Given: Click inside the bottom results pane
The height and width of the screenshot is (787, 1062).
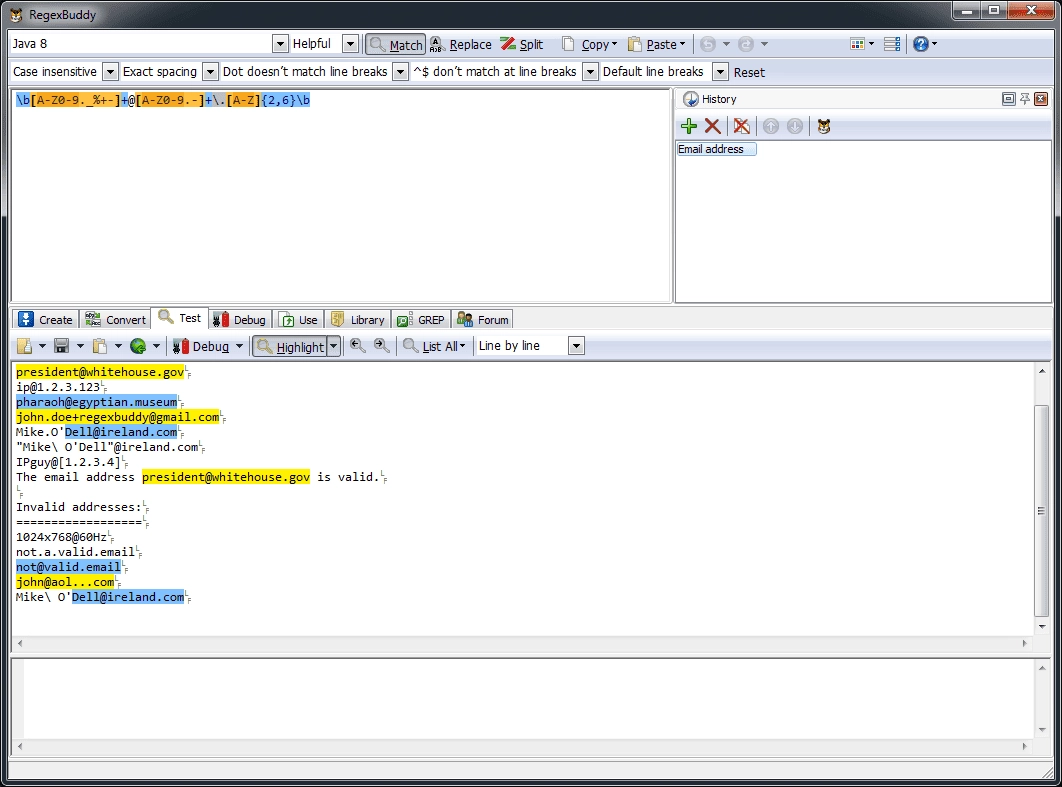Looking at the screenshot, I should click(528, 699).
